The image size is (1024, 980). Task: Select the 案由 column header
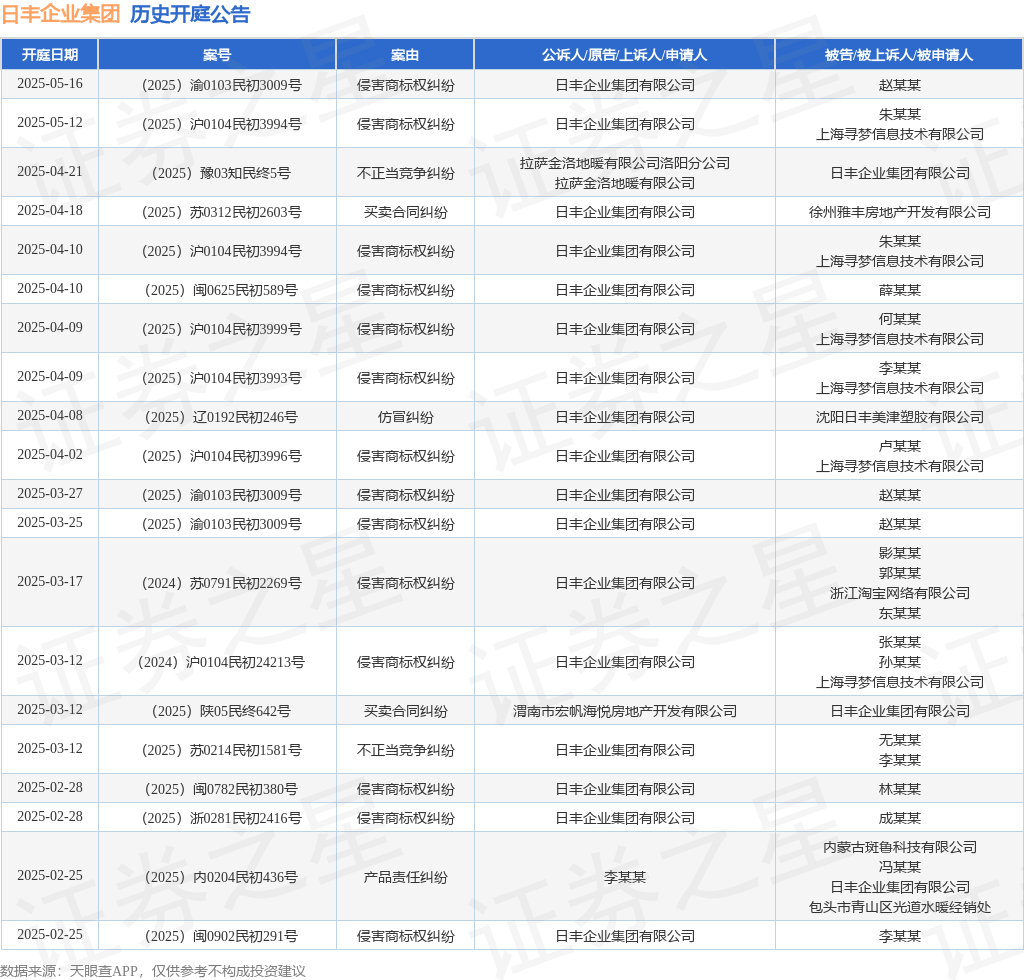[x=405, y=55]
